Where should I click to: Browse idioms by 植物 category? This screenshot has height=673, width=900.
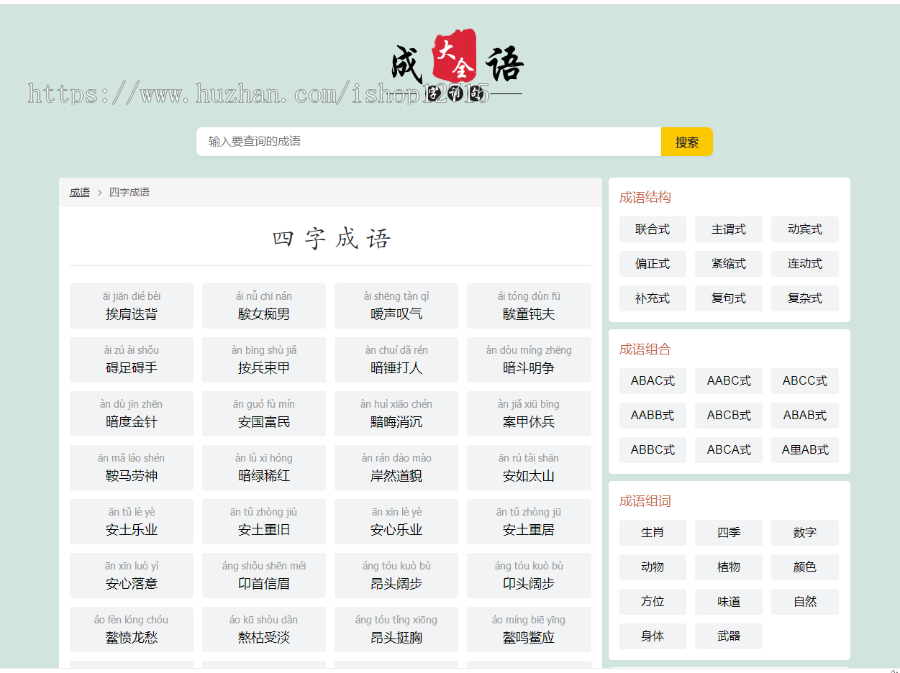tap(728, 567)
